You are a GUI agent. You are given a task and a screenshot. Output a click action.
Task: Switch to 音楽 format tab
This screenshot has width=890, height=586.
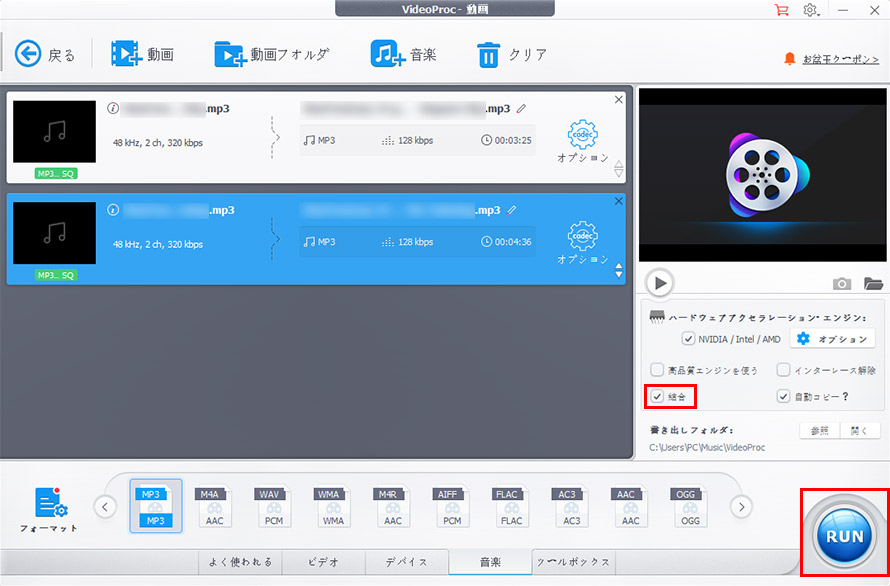pos(490,562)
